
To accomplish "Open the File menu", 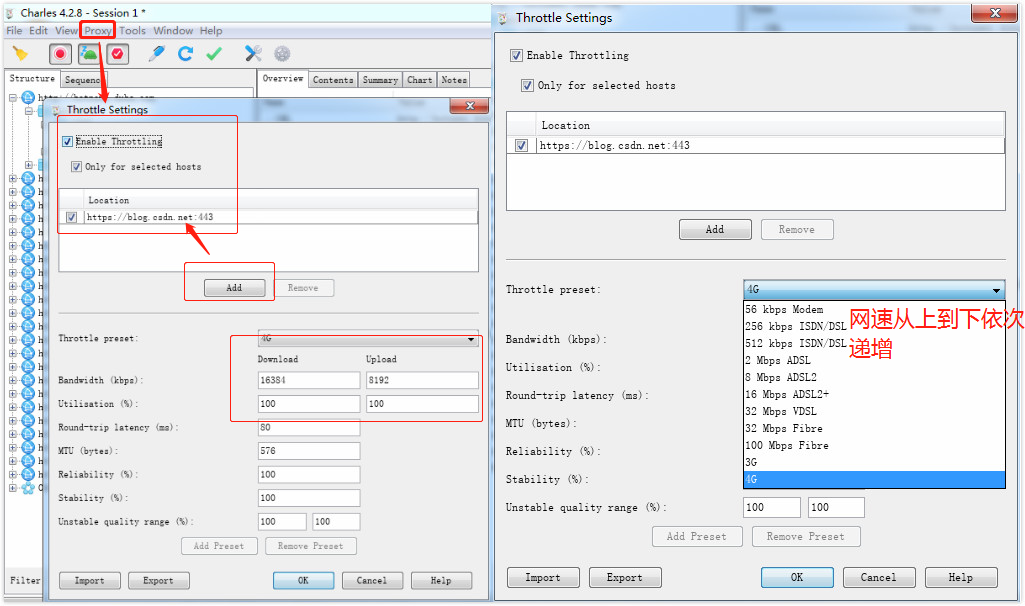I will point(14,31).
